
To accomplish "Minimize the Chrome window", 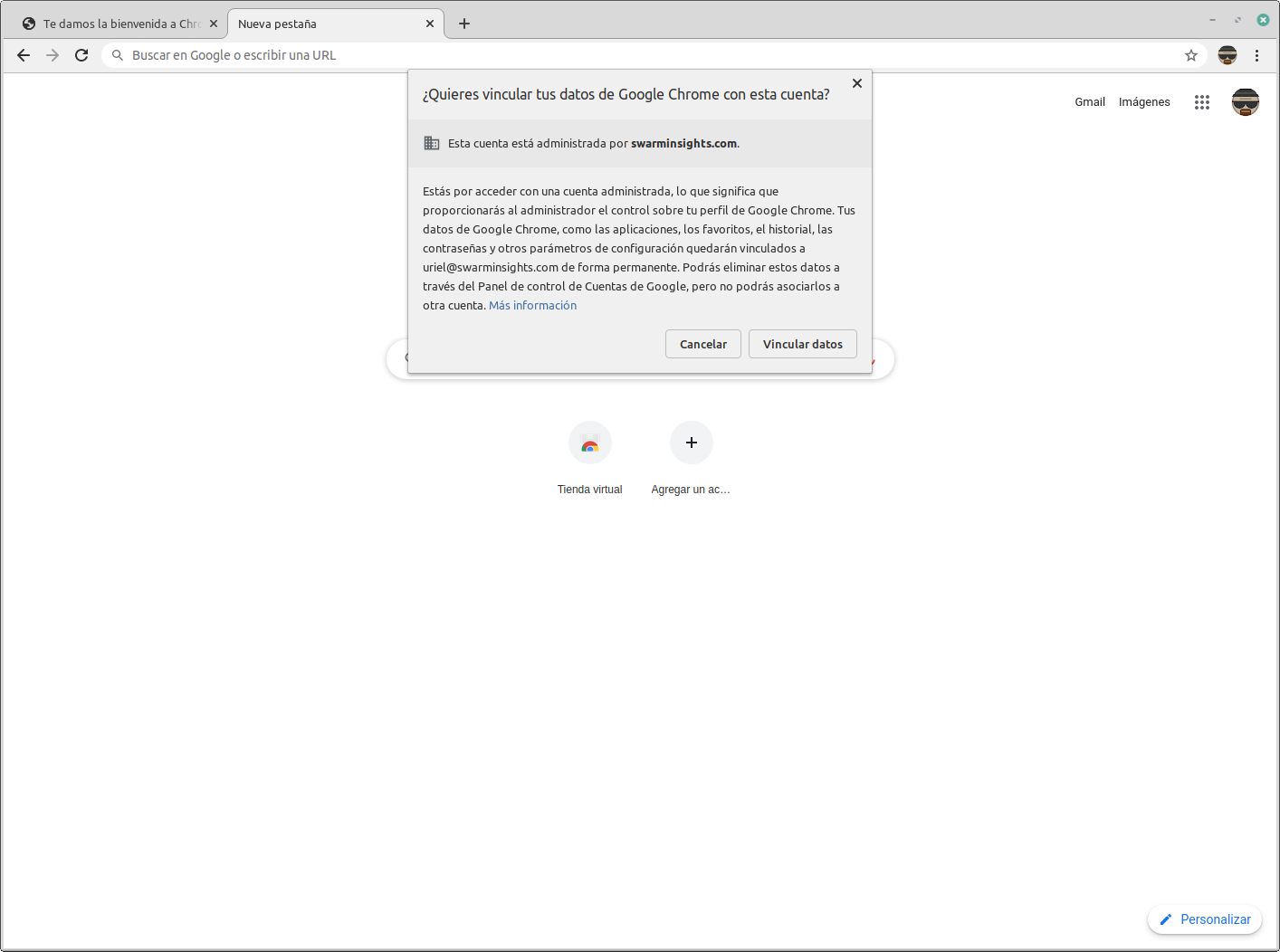I will [x=1212, y=20].
